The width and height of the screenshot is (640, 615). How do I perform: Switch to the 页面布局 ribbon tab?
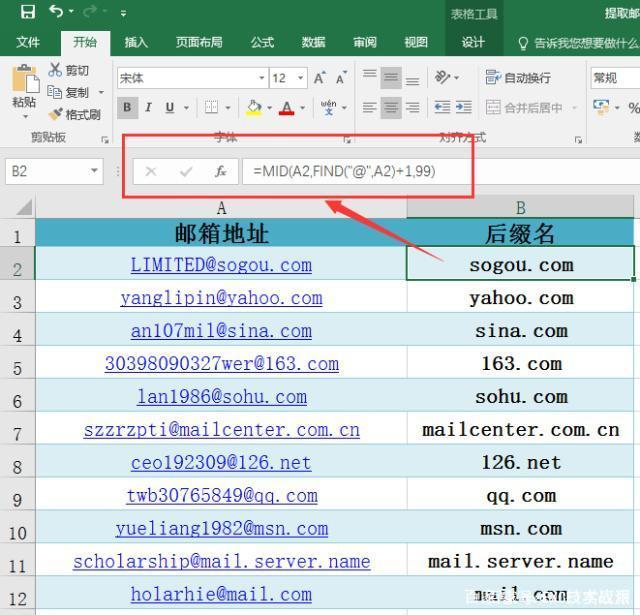[x=199, y=42]
